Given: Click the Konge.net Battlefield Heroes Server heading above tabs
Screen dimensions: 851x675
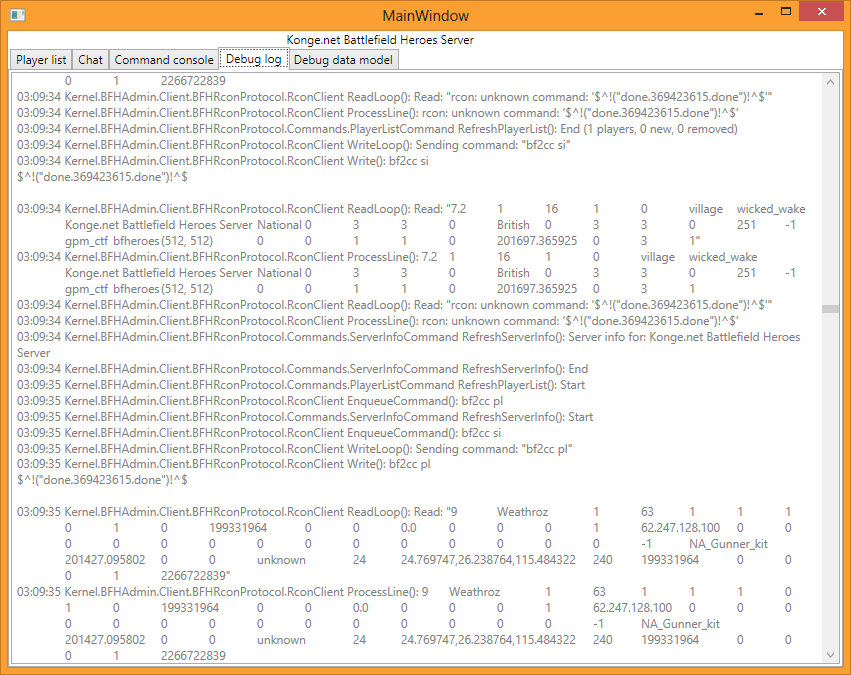Looking at the screenshot, I should [x=380, y=40].
